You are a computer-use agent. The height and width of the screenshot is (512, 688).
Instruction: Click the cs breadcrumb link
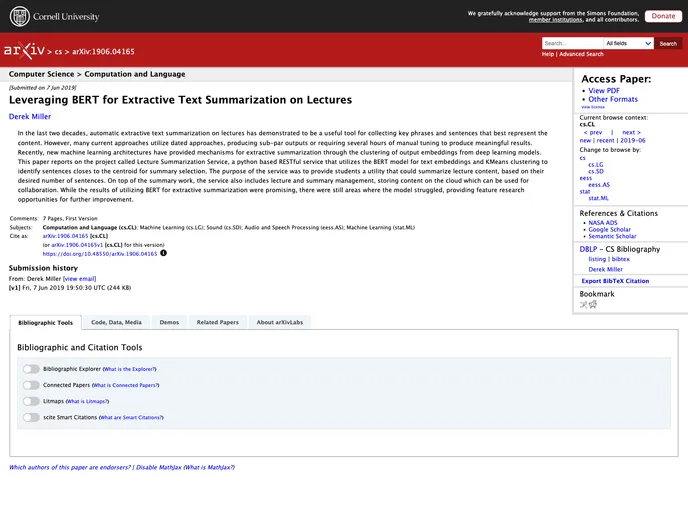[x=58, y=52]
